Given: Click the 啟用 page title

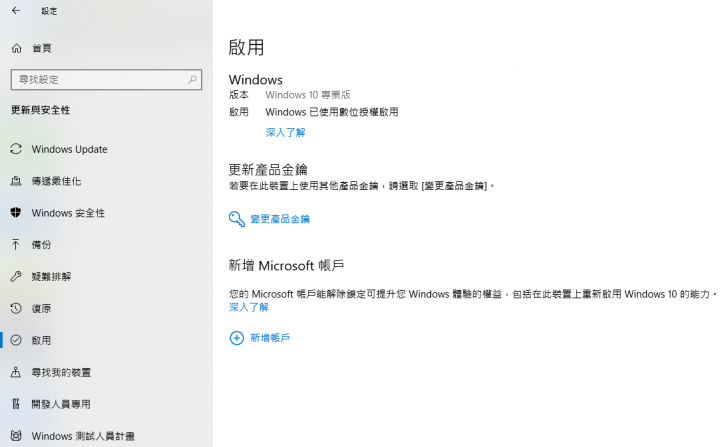Looking at the screenshot, I should click(246, 47).
